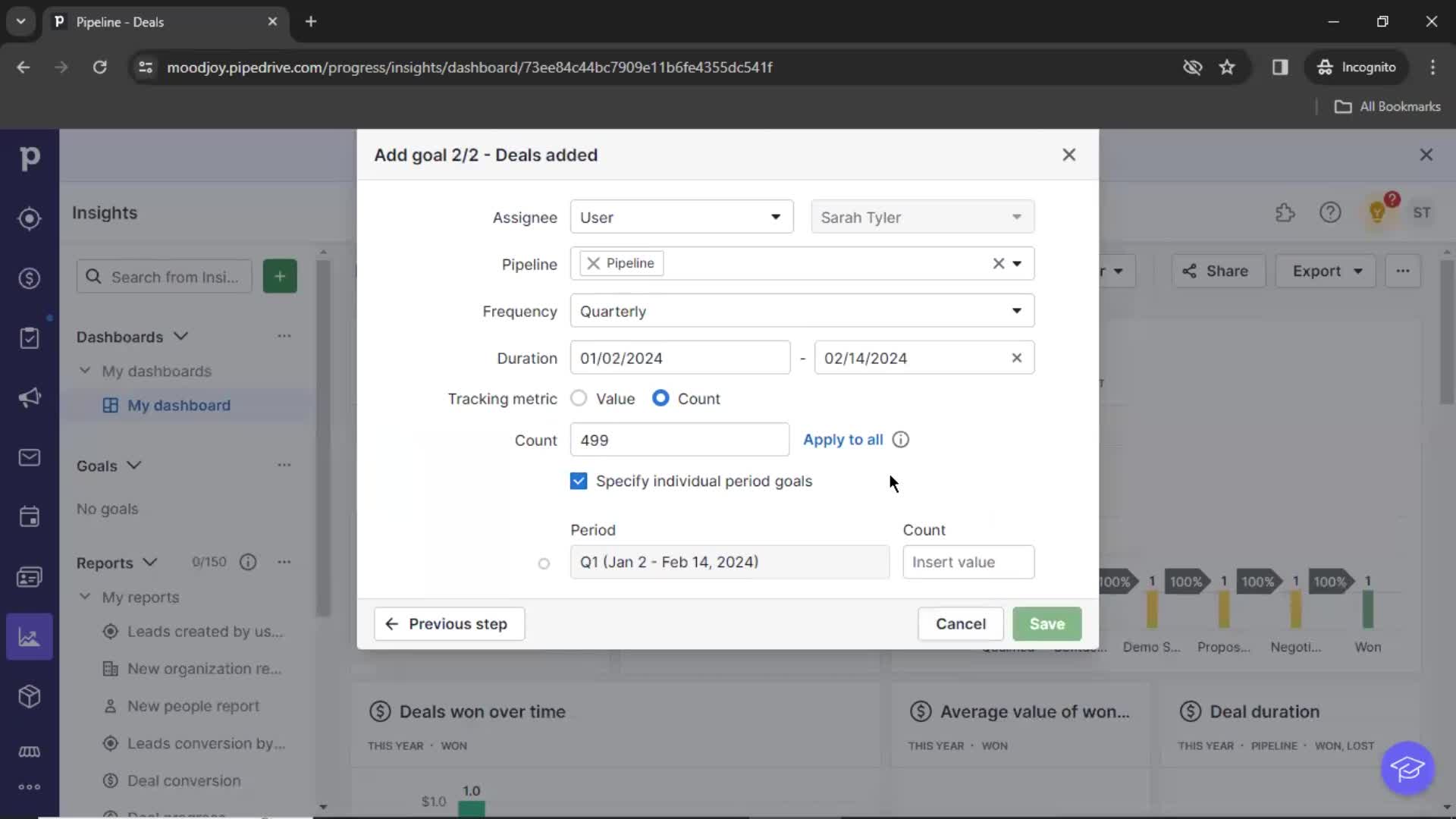This screenshot has width=1456, height=819.
Task: Click the Q1 period insert value field
Action: tap(968, 561)
